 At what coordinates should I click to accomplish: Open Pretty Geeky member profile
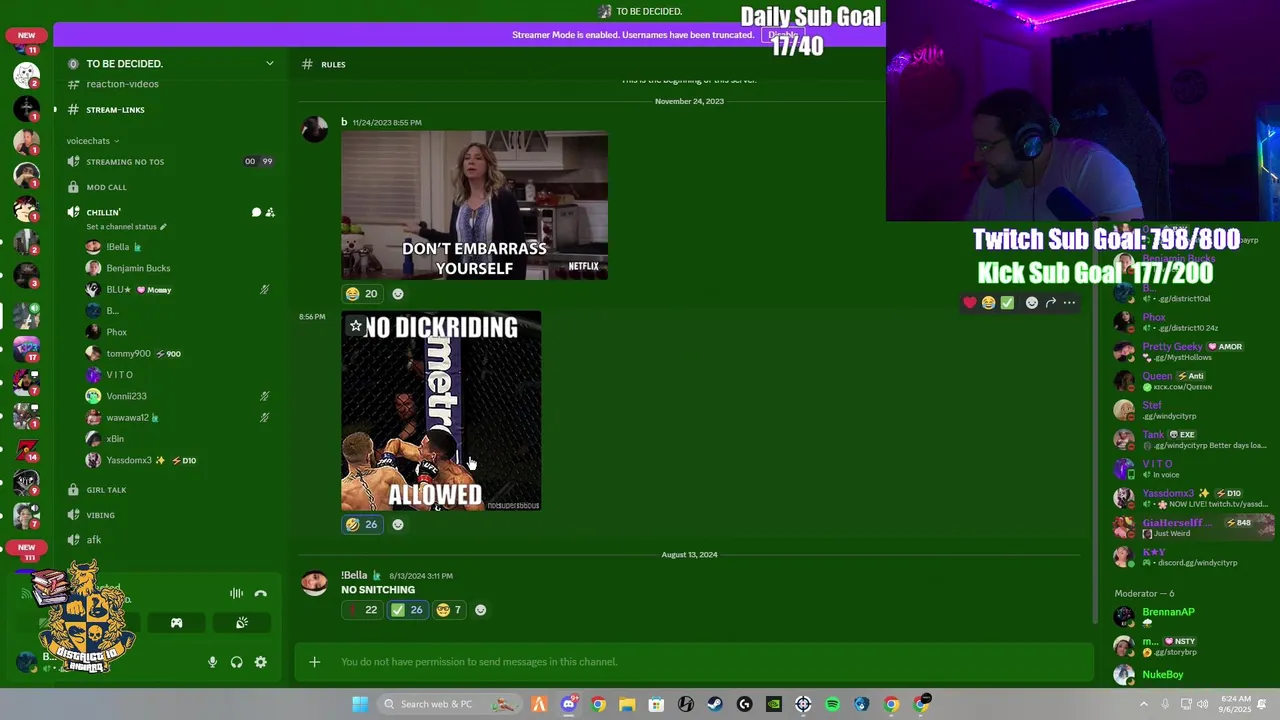(1192, 352)
